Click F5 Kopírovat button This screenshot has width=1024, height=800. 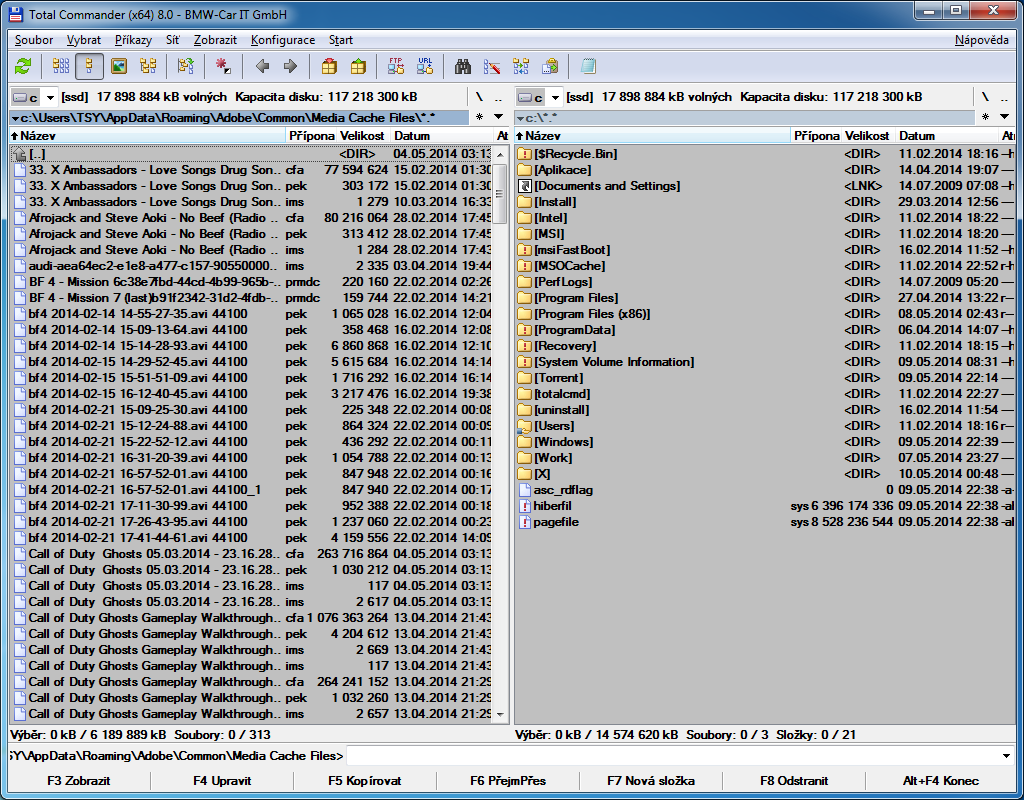(365, 781)
